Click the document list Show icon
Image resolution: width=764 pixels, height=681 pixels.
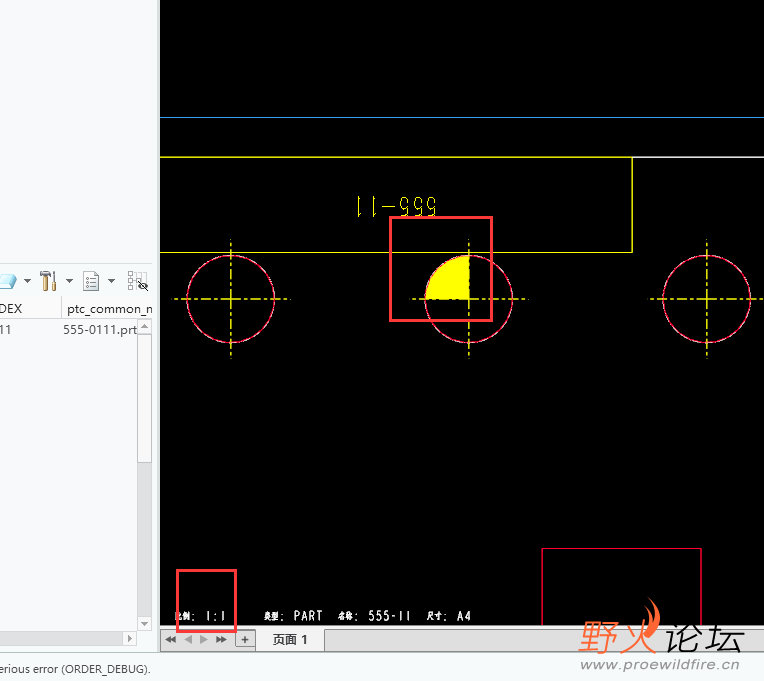[x=91, y=281]
